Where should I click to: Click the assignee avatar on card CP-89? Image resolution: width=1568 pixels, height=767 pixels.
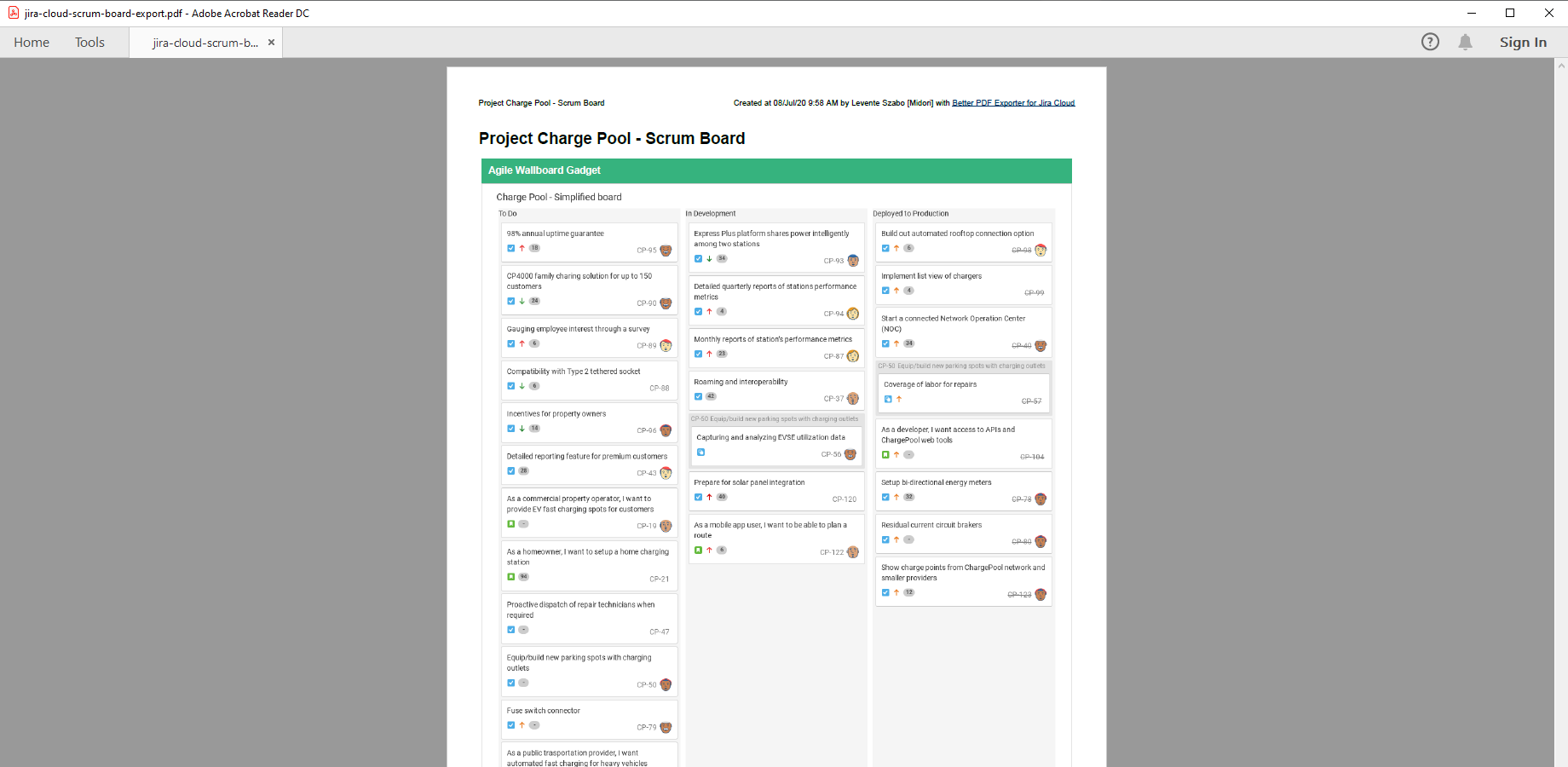666,346
